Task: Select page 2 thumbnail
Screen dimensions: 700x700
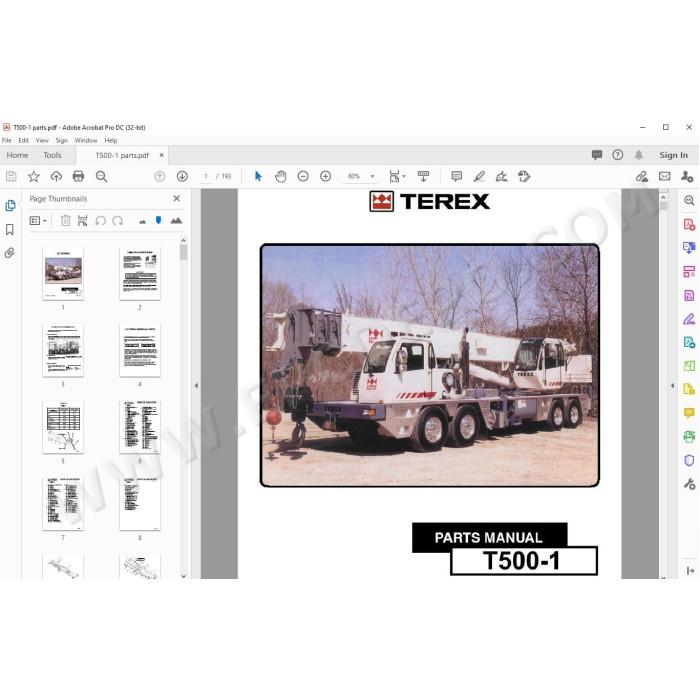Action: [x=140, y=274]
